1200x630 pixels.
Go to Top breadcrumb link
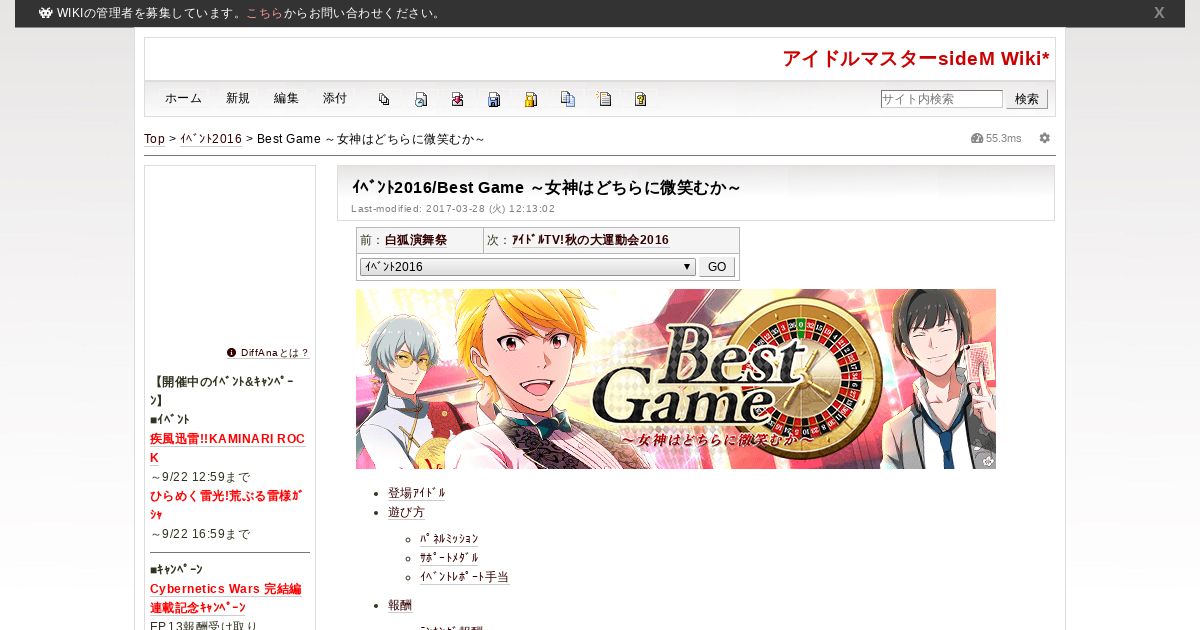coord(154,139)
